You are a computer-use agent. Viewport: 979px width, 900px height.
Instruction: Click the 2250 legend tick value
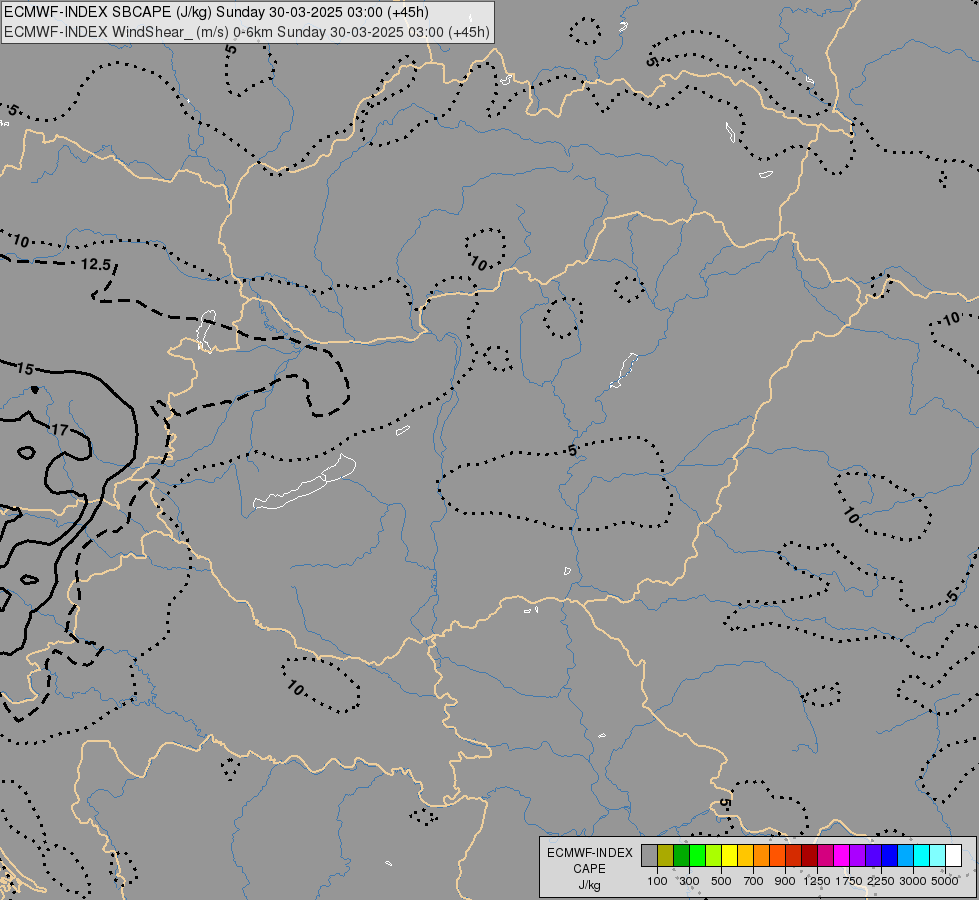(881, 881)
